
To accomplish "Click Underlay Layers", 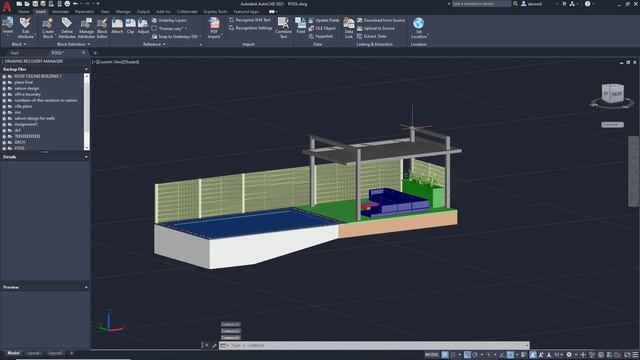I will [x=169, y=20].
